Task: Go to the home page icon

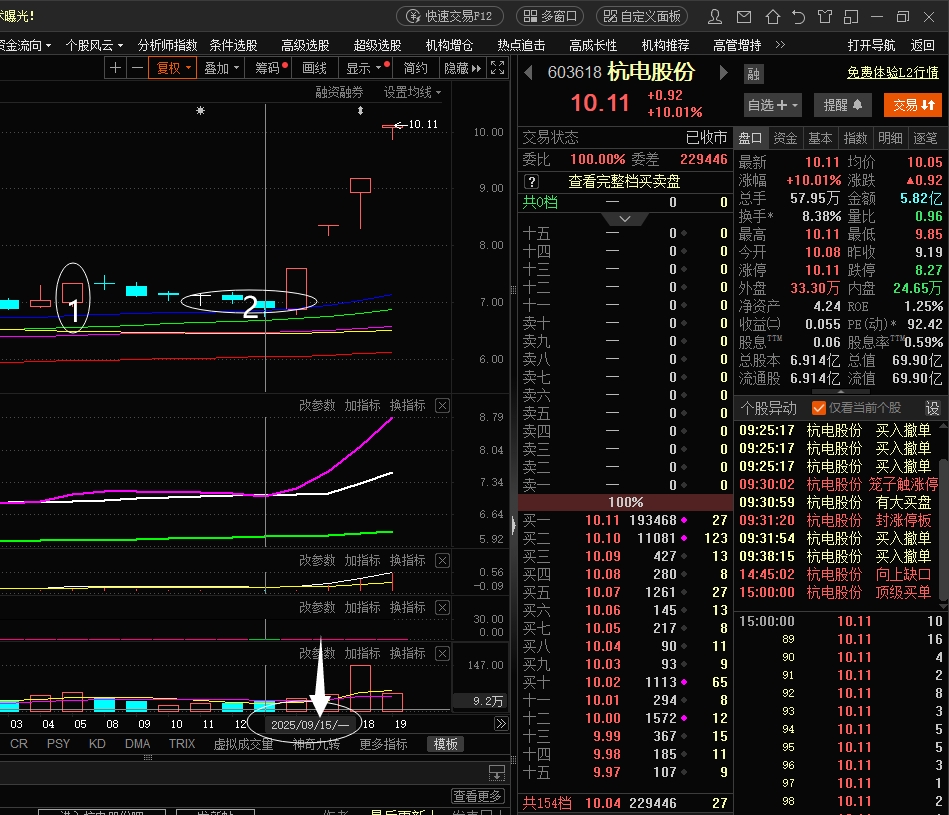Action: pyautogui.click(x=772, y=16)
